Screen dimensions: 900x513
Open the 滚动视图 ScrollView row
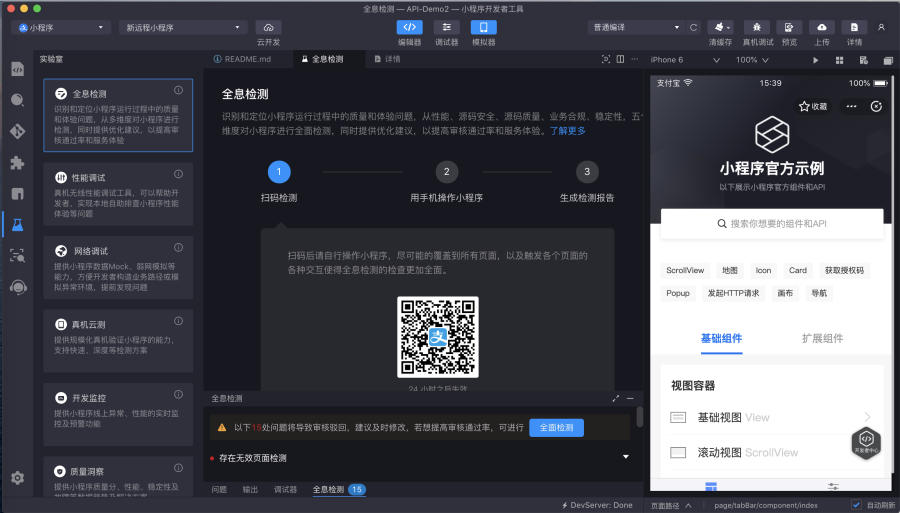click(x=772, y=453)
